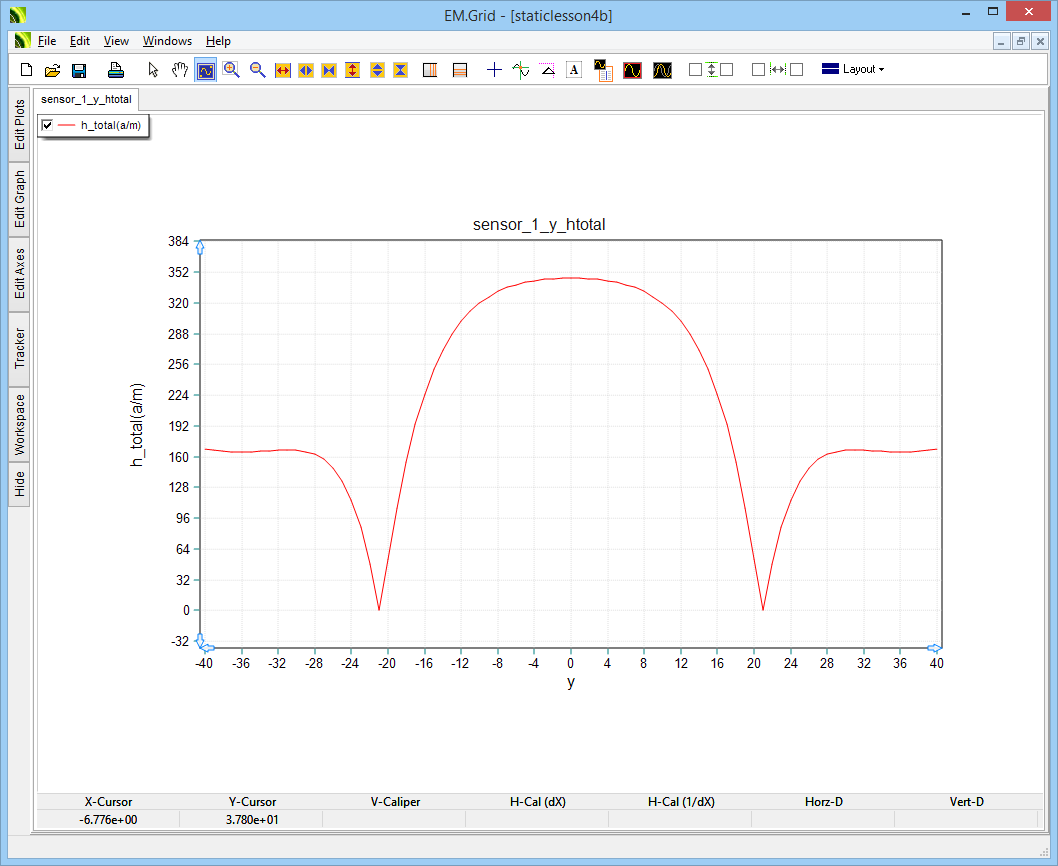Click the top blue handle on the y-axis
The width and height of the screenshot is (1058, 866).
(200, 247)
